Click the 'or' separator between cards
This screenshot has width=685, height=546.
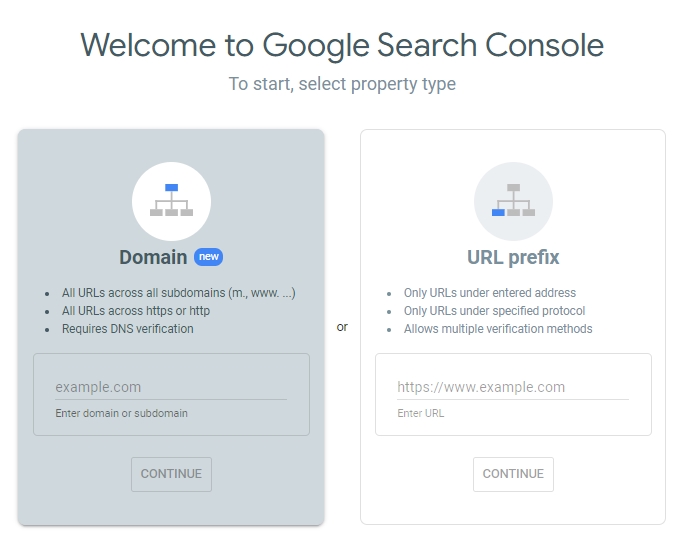[x=342, y=327]
